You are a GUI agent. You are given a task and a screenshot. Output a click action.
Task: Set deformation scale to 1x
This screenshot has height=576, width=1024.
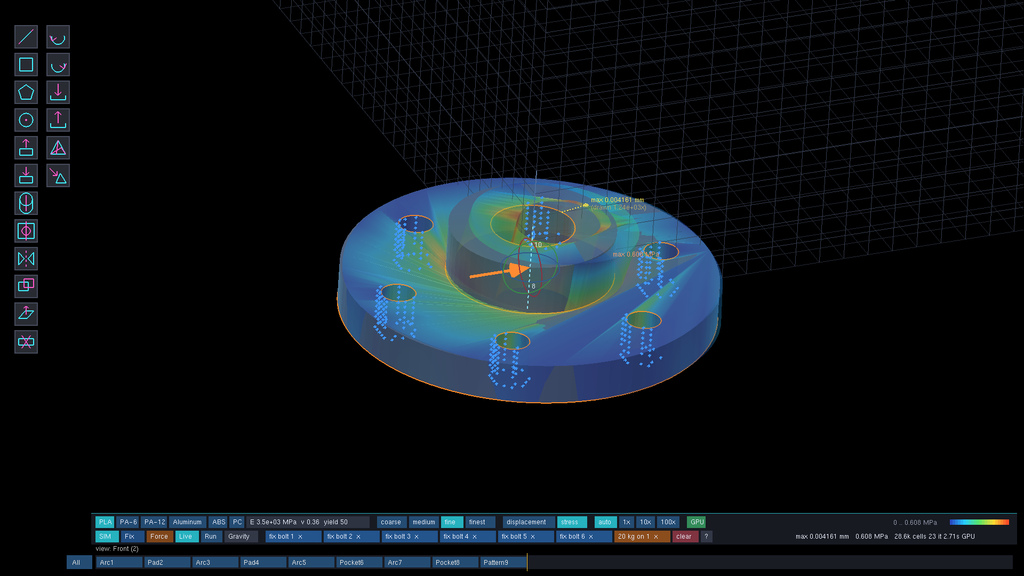coord(626,522)
